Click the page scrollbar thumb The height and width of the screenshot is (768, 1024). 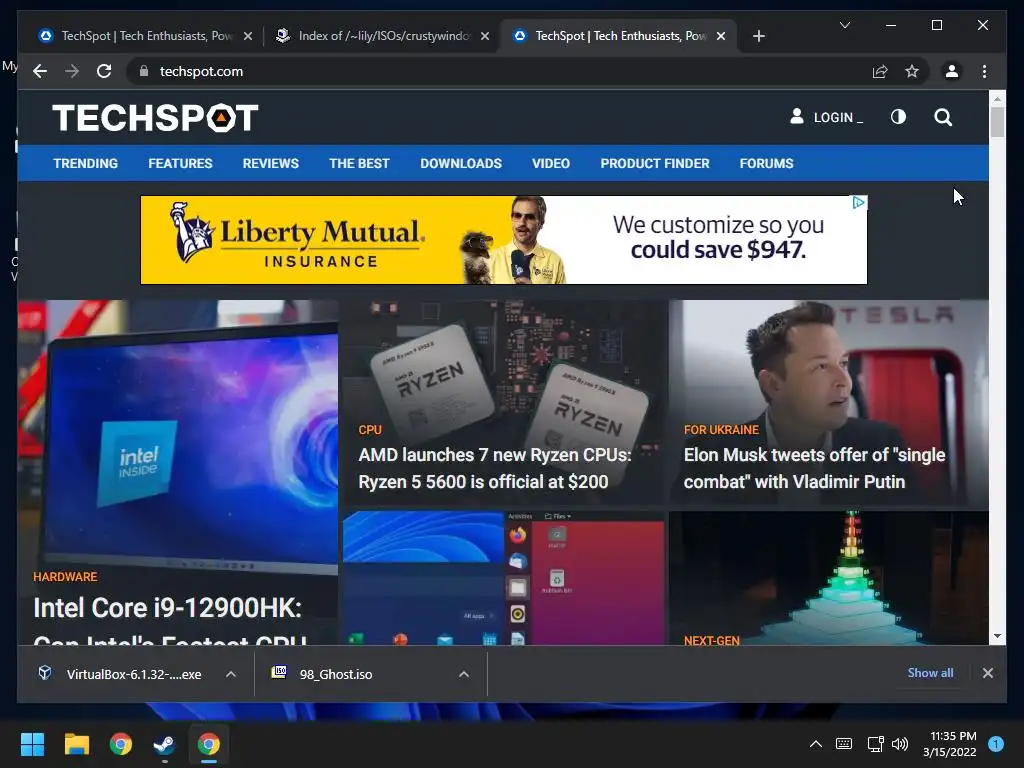coord(997,122)
